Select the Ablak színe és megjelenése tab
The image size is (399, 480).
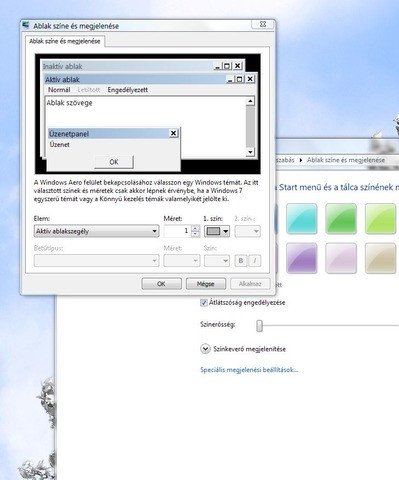tap(65, 41)
